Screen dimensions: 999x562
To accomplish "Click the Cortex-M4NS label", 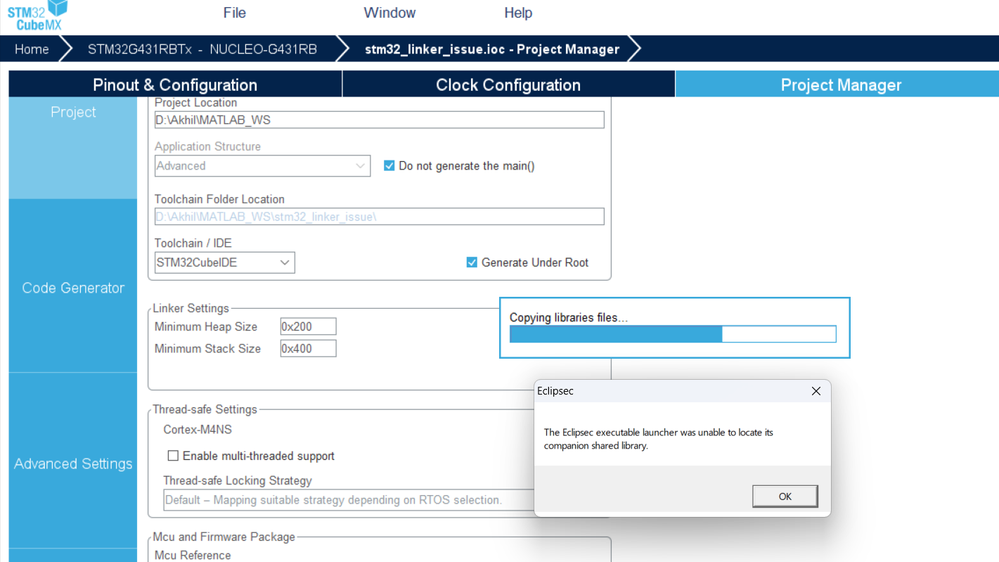I will coord(198,429).
